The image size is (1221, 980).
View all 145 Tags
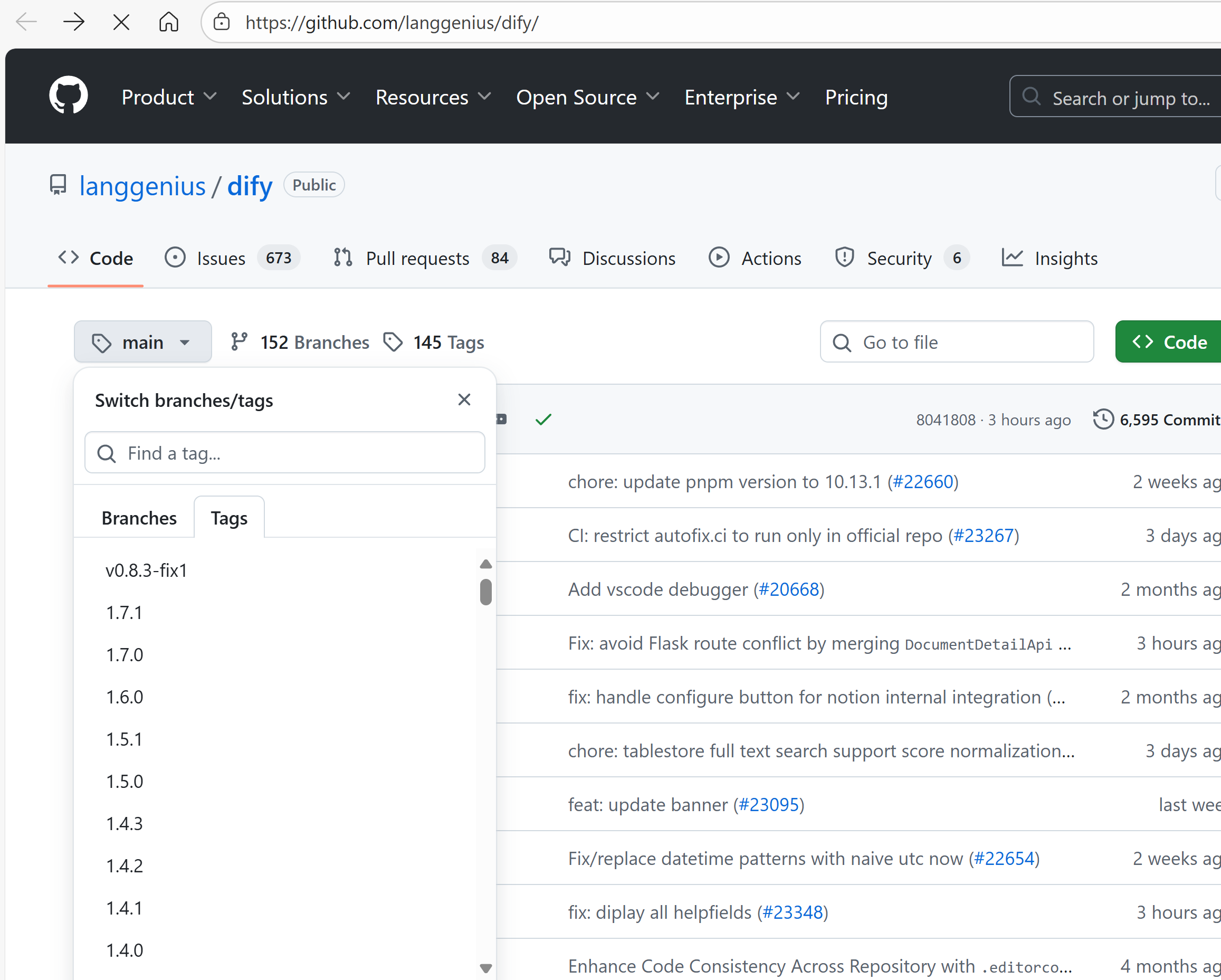[433, 341]
